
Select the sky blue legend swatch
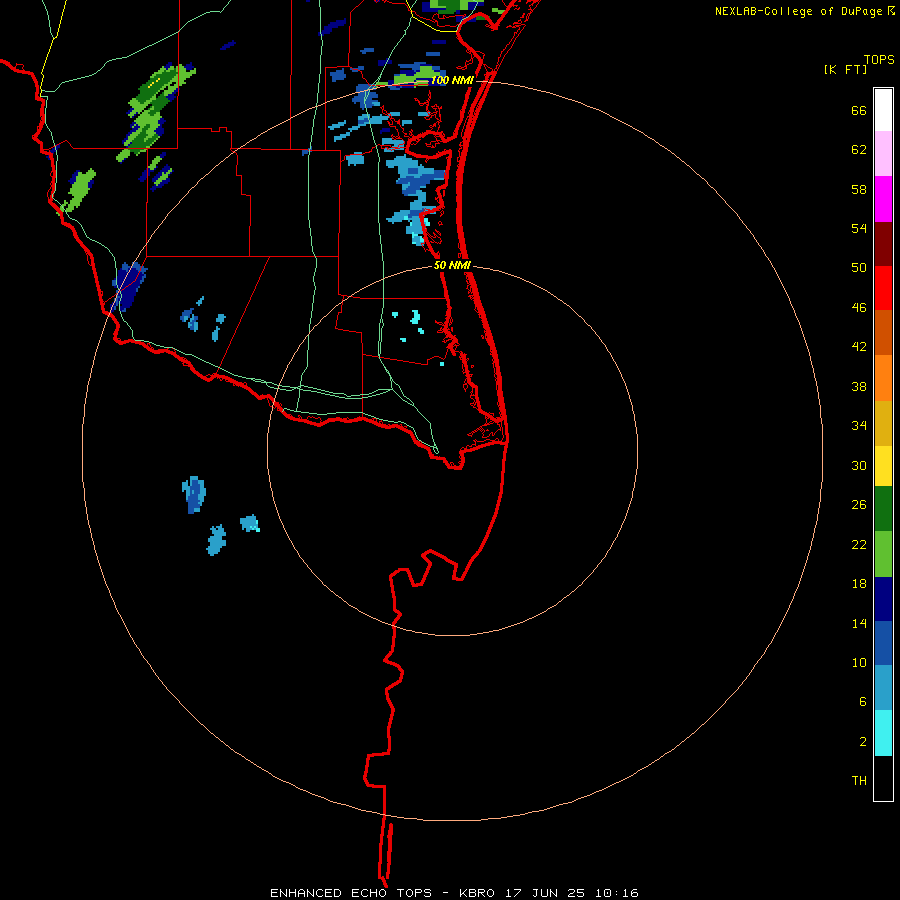883,688
